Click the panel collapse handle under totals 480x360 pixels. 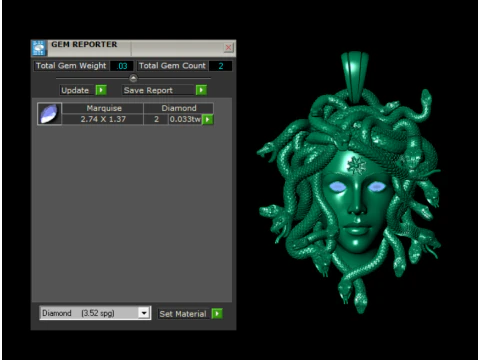pos(133,78)
